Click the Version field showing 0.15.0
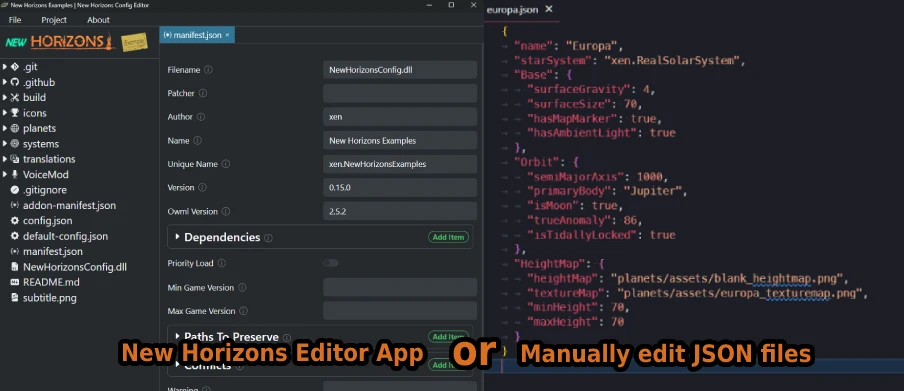Screen dimensions: 904x391 [400, 187]
